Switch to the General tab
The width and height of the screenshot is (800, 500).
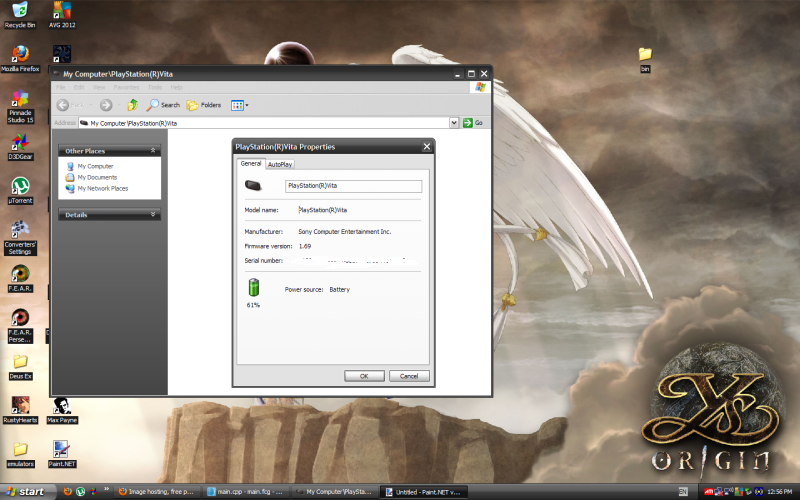[x=251, y=164]
